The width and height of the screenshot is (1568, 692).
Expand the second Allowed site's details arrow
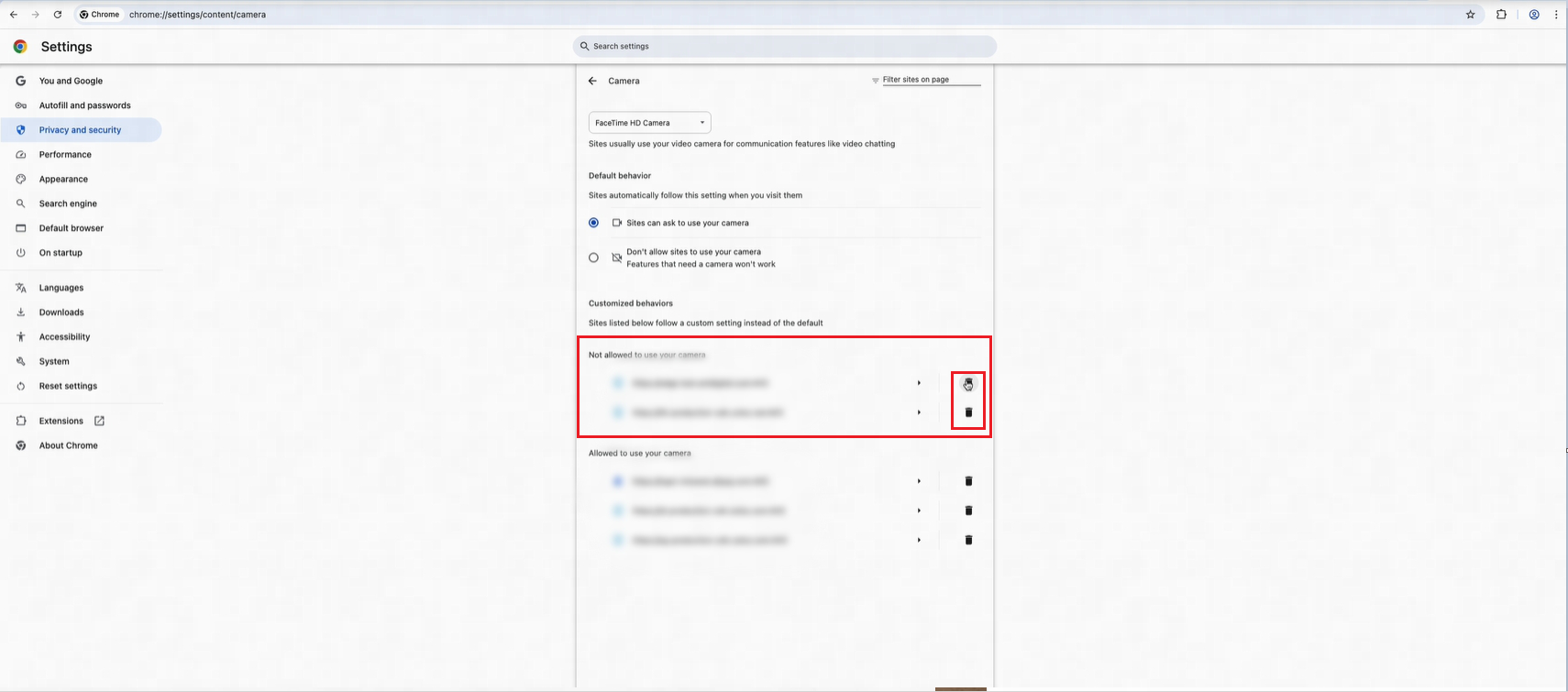click(x=919, y=511)
